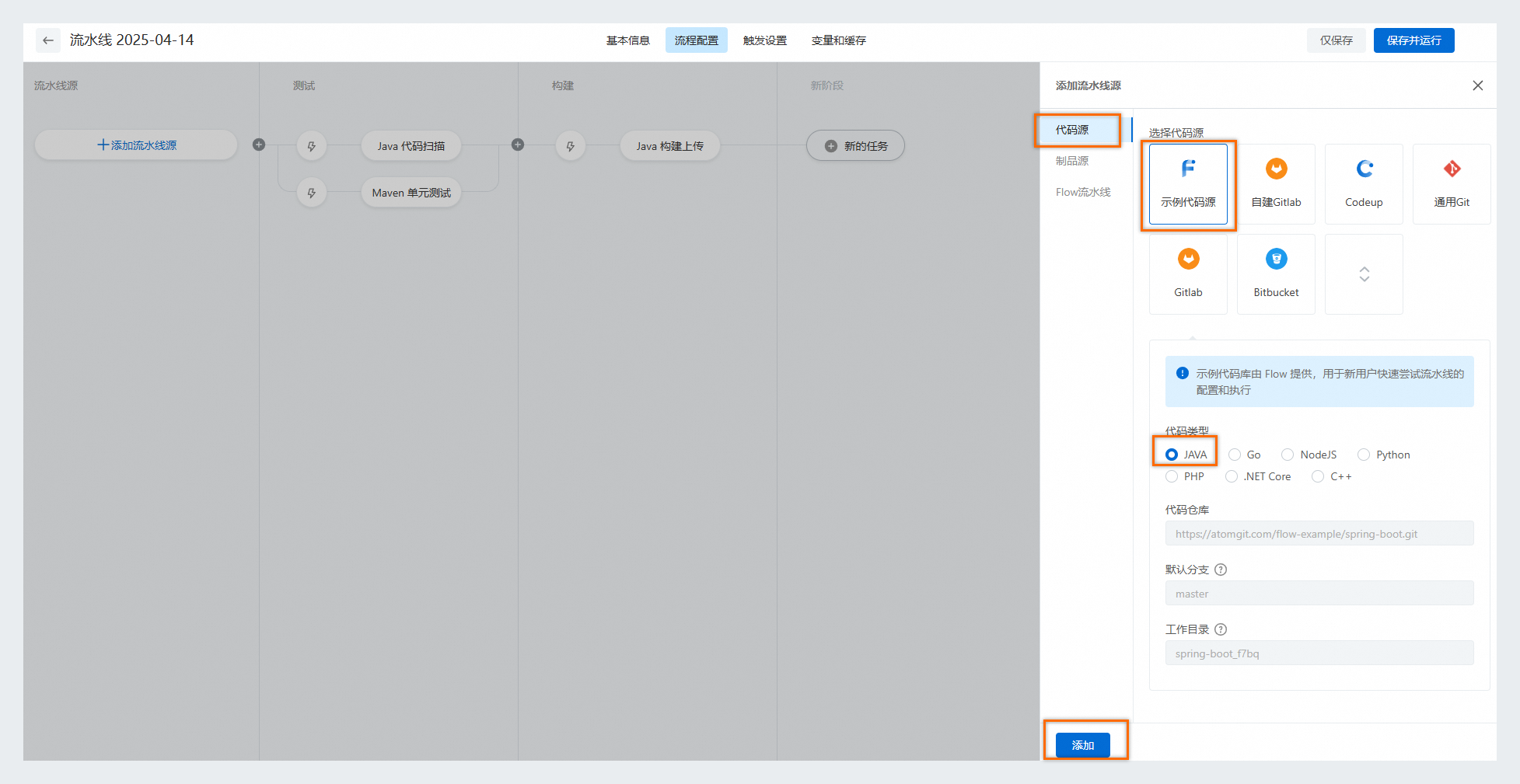Switch to the 流程配置 tab

tap(697, 40)
